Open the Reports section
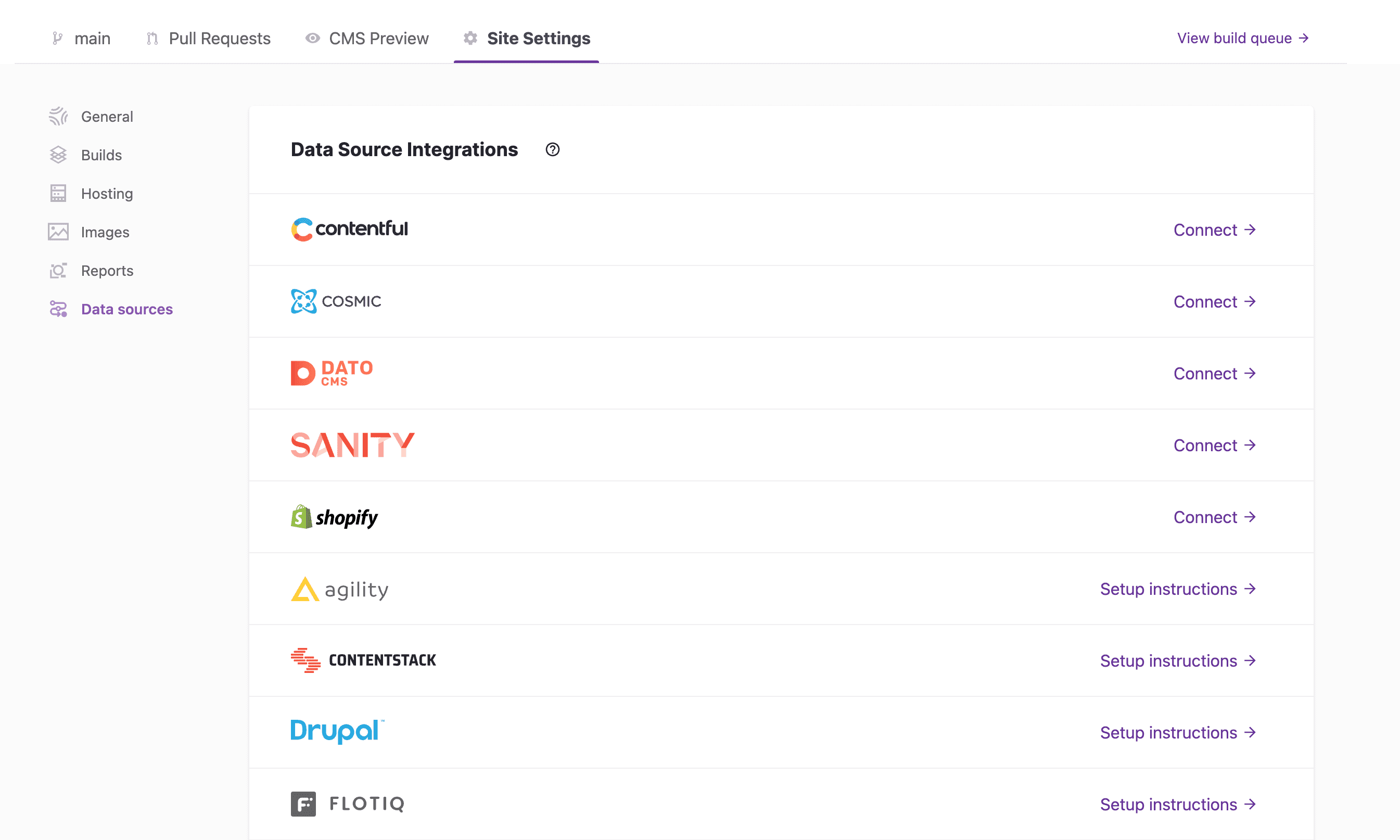The width and height of the screenshot is (1400, 840). (x=106, y=271)
